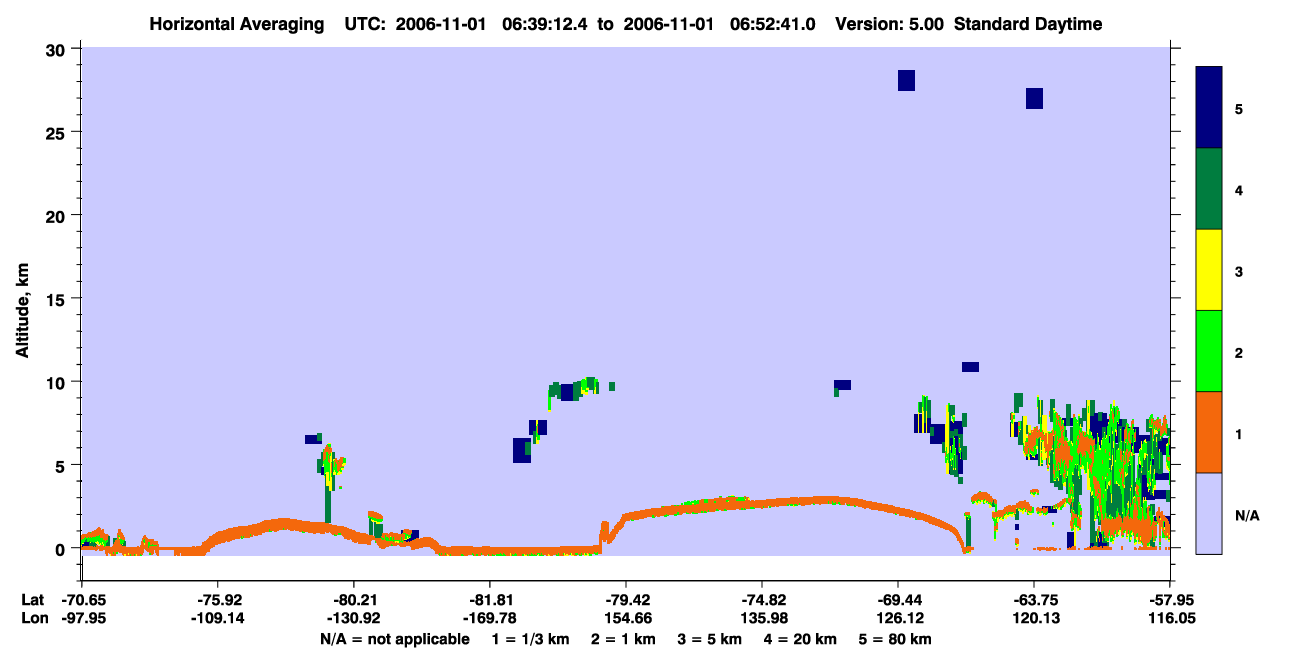
Task: Click the bright green colorbar segment labeled 2
Action: click(x=1209, y=351)
